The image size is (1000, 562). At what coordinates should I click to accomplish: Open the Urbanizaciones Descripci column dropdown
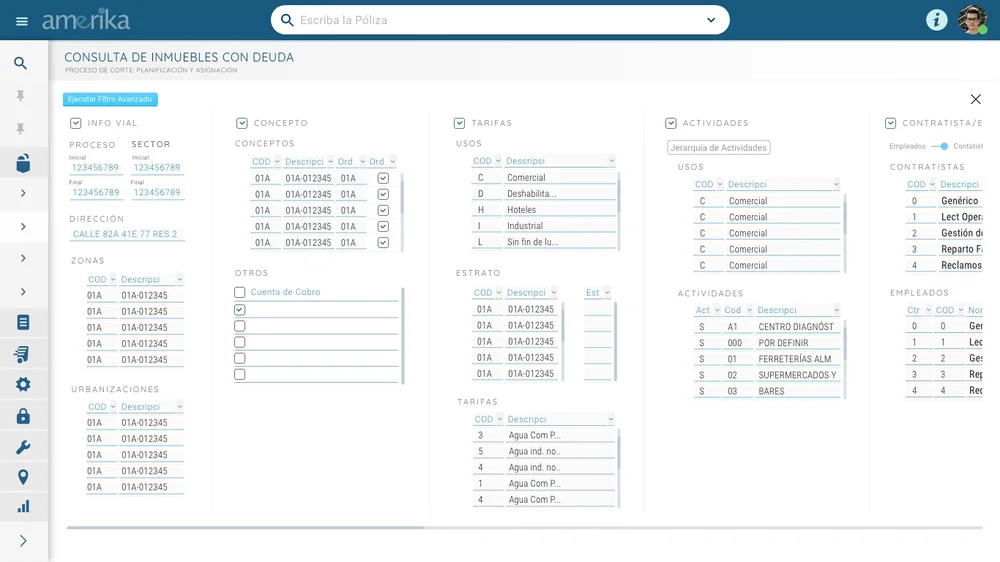pyautogui.click(x=180, y=406)
